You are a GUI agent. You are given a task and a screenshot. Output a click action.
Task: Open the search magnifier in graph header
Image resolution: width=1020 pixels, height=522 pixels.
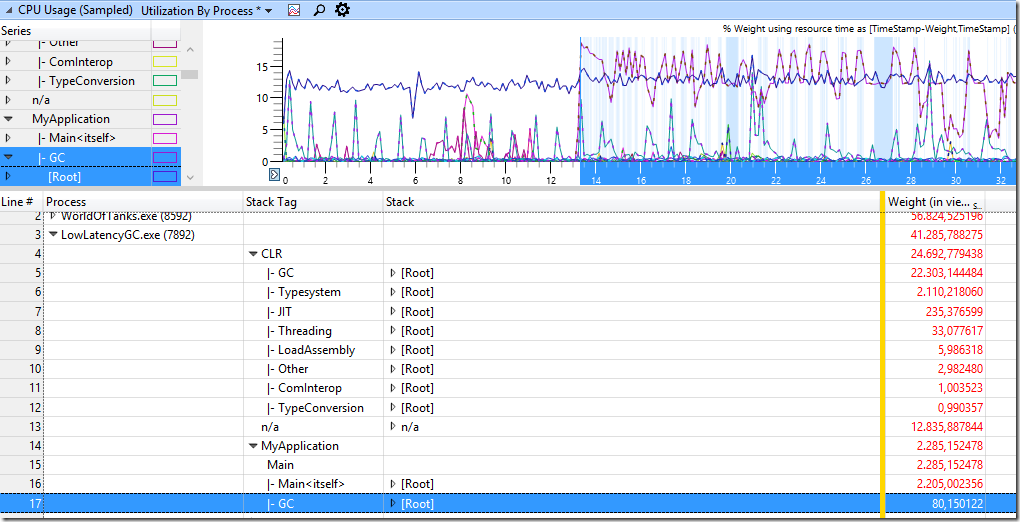point(319,10)
